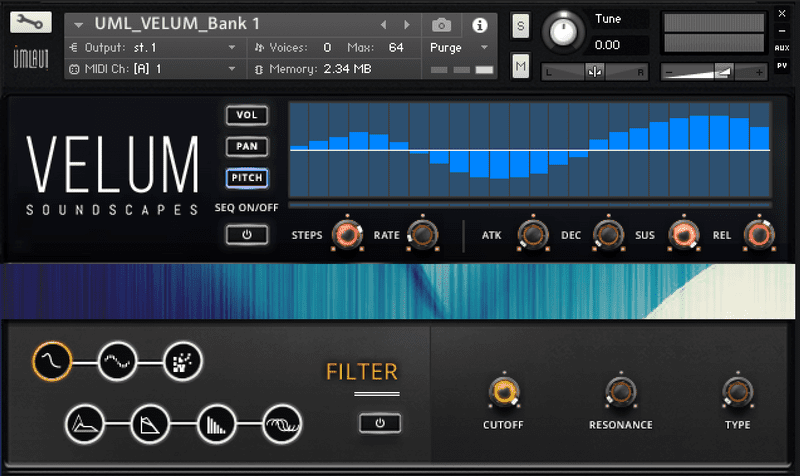Click the REL knob
This screenshot has width=800, height=476.
[x=759, y=235]
